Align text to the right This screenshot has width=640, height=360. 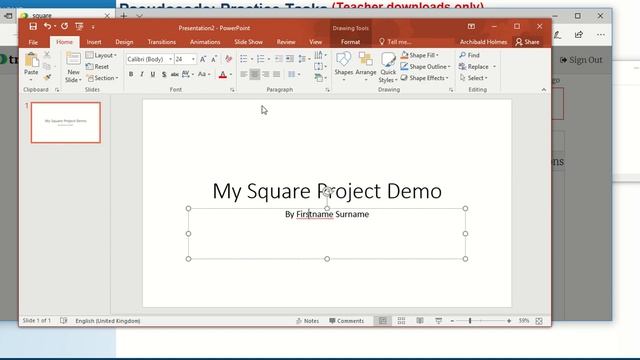tap(266, 74)
